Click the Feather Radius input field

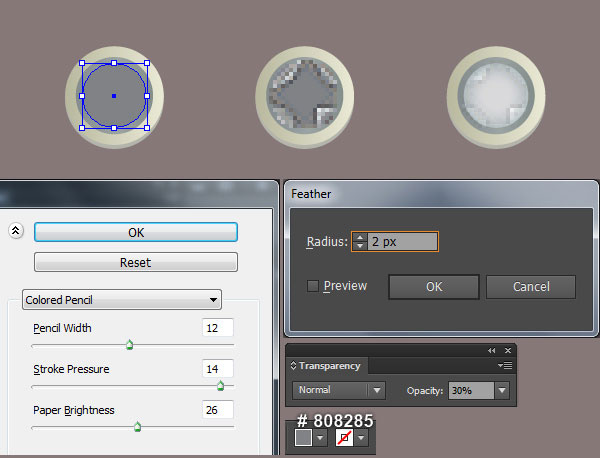[x=402, y=241]
